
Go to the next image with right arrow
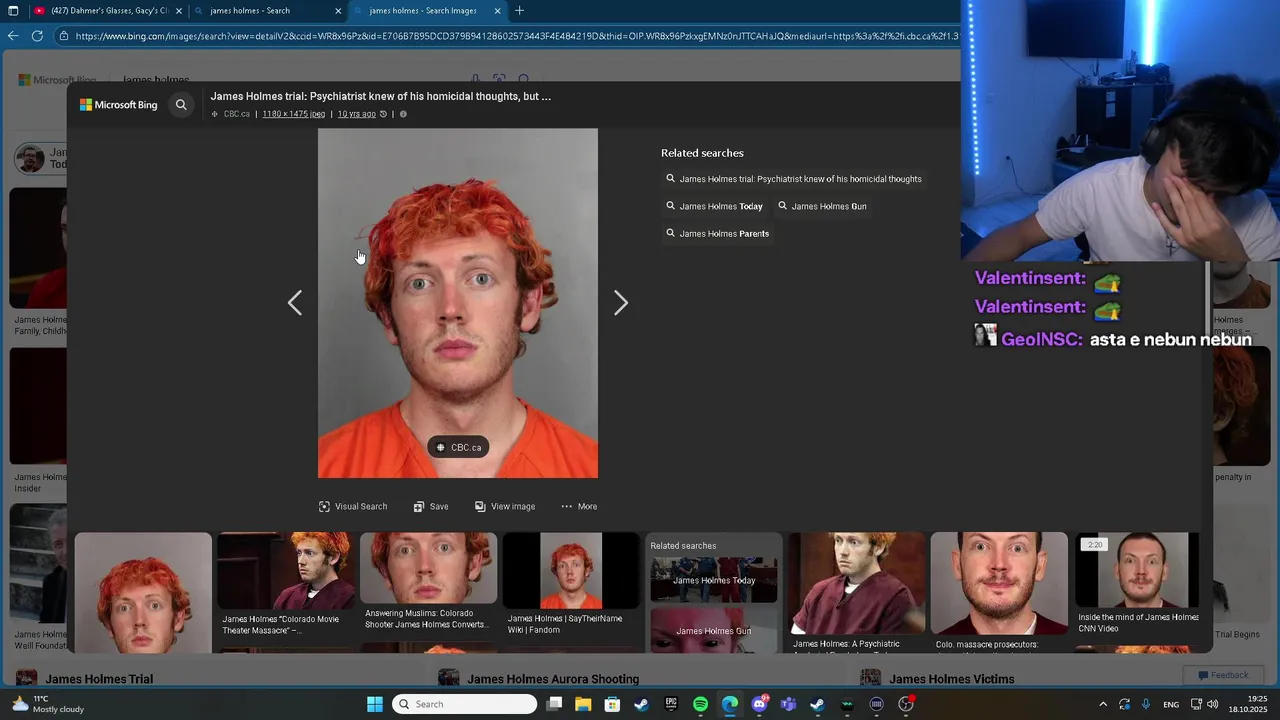(621, 303)
